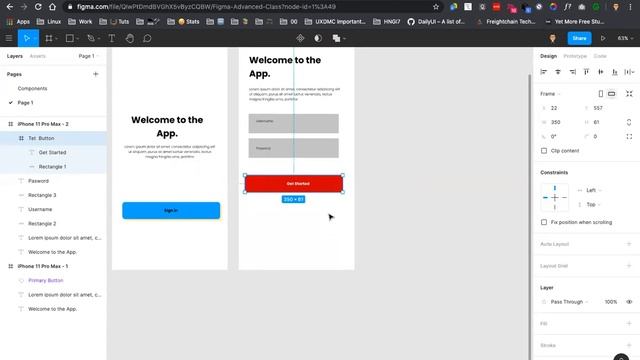This screenshot has height=360, width=640.
Task: Enable Clip content checkbox
Action: tap(544, 151)
